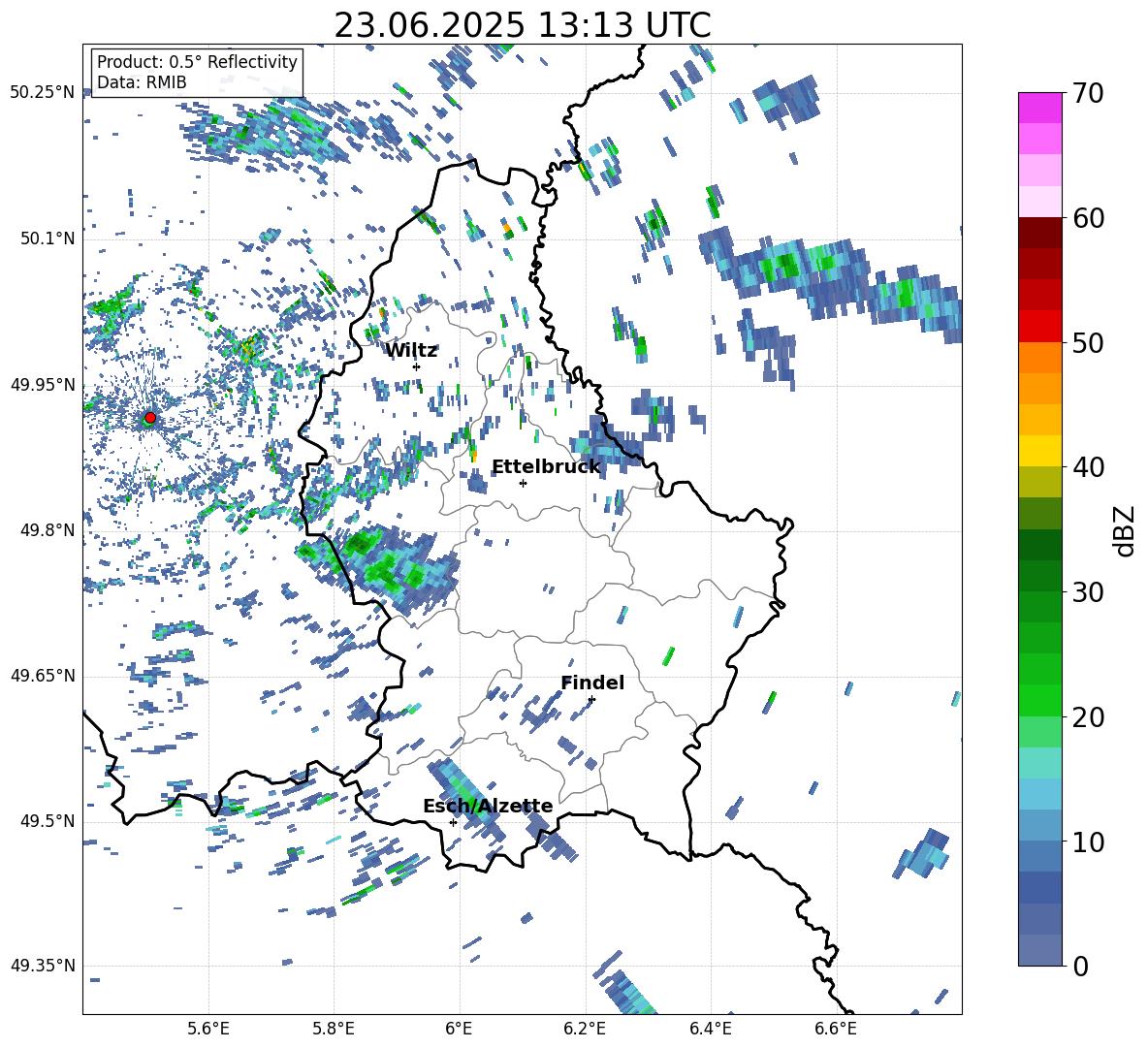Viewport: 1148px width, 1048px height.
Task: Click the 60 tick on the colorbar
Action: (1088, 218)
